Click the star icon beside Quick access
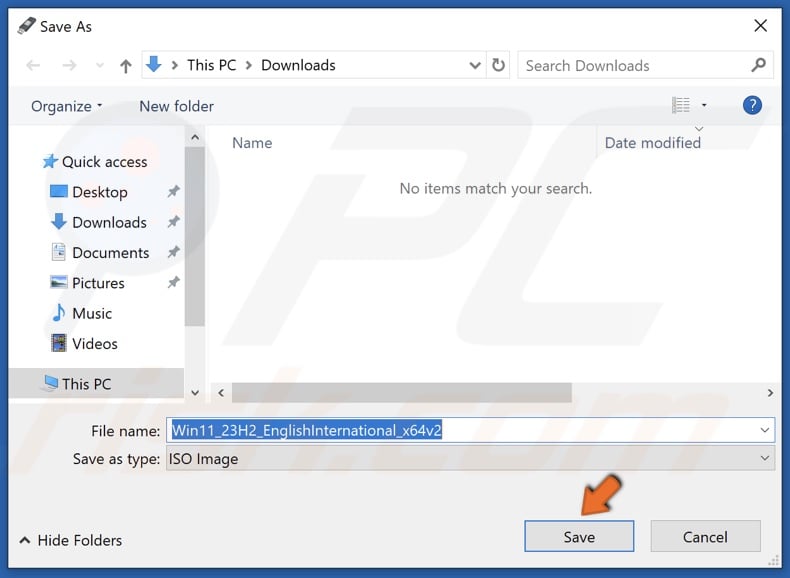 tap(50, 161)
